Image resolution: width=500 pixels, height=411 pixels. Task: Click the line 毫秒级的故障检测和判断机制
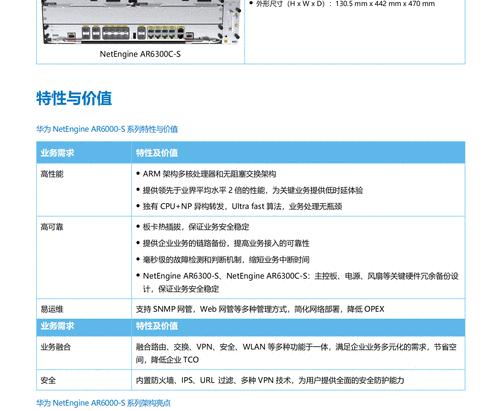pyautogui.click(x=226, y=259)
